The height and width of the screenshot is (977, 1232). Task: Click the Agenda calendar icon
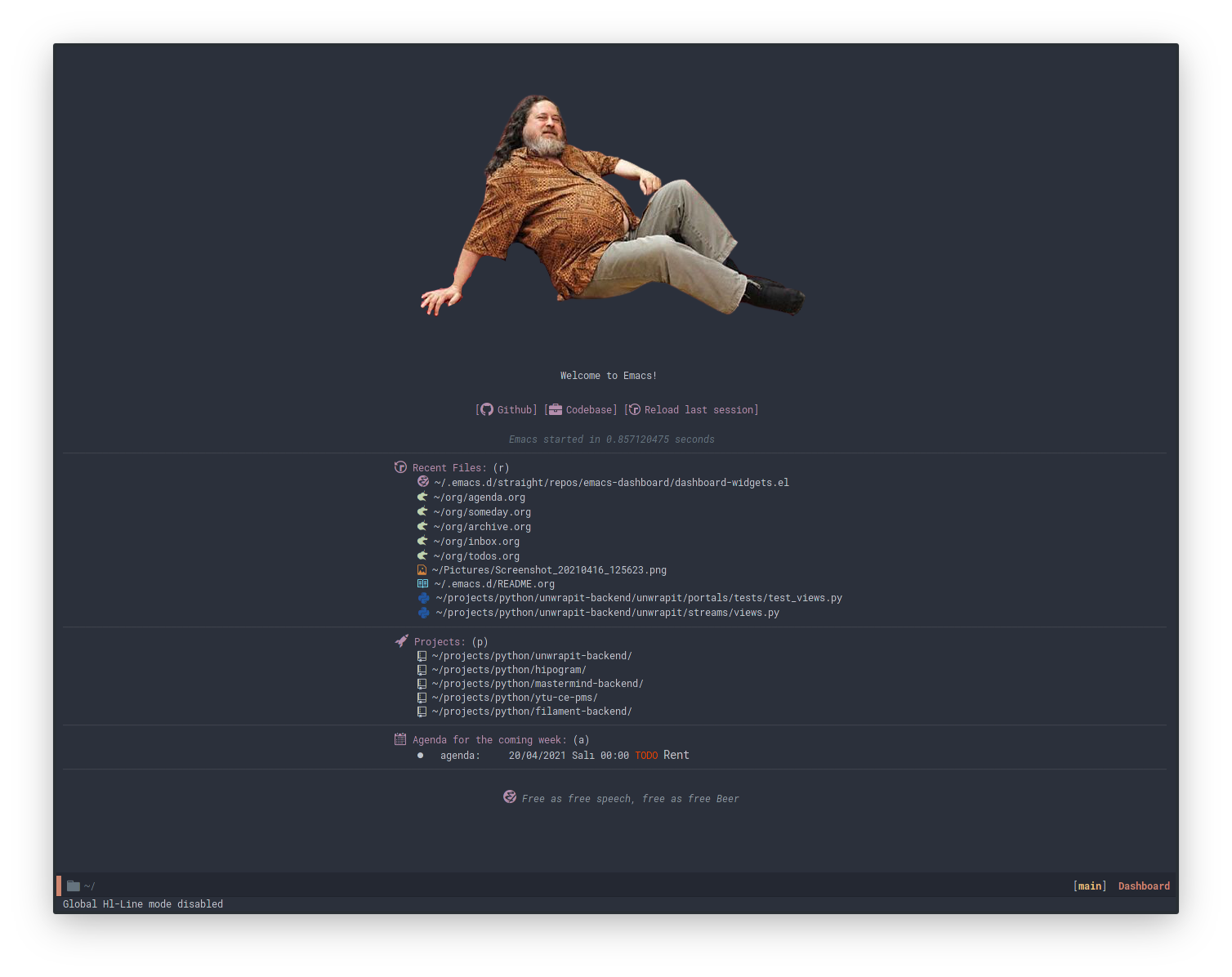point(400,739)
